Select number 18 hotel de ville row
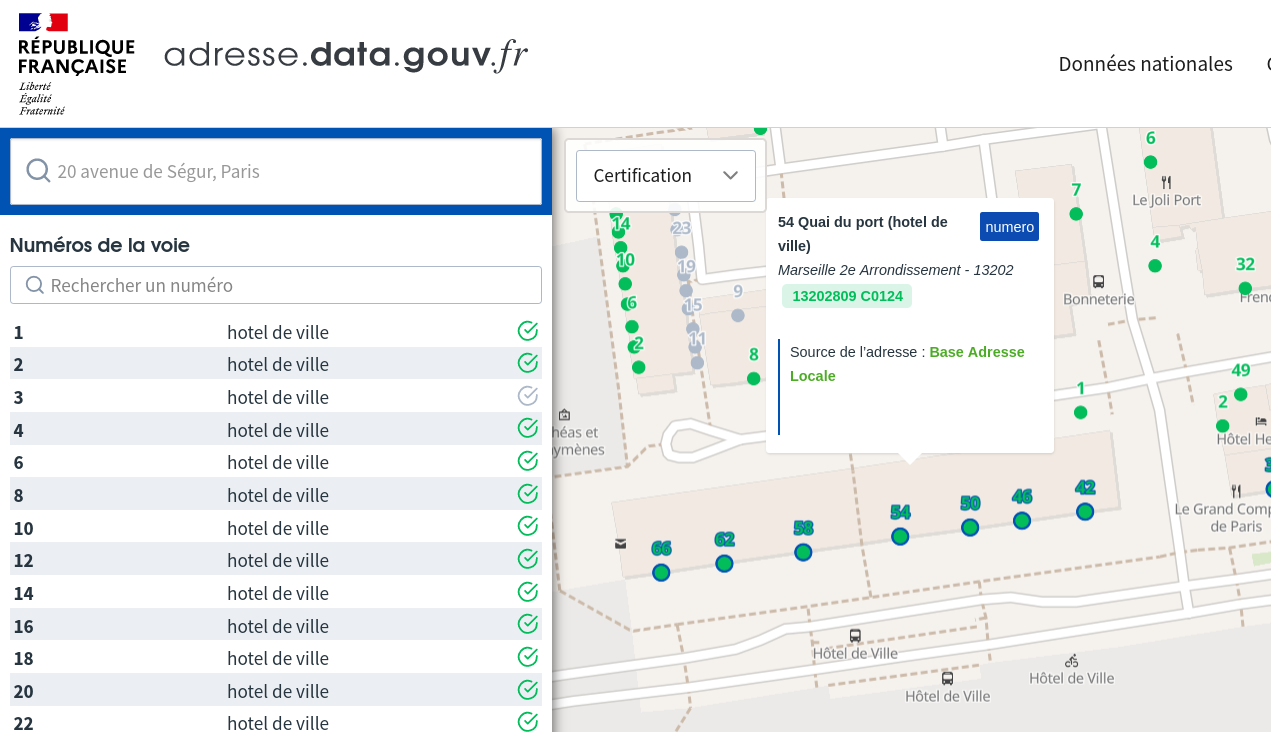 (x=276, y=658)
